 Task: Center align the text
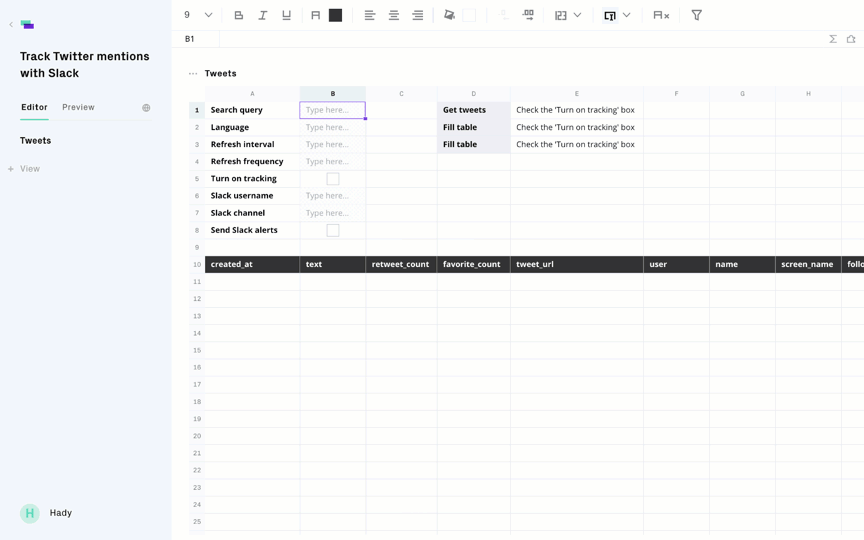[x=394, y=15]
